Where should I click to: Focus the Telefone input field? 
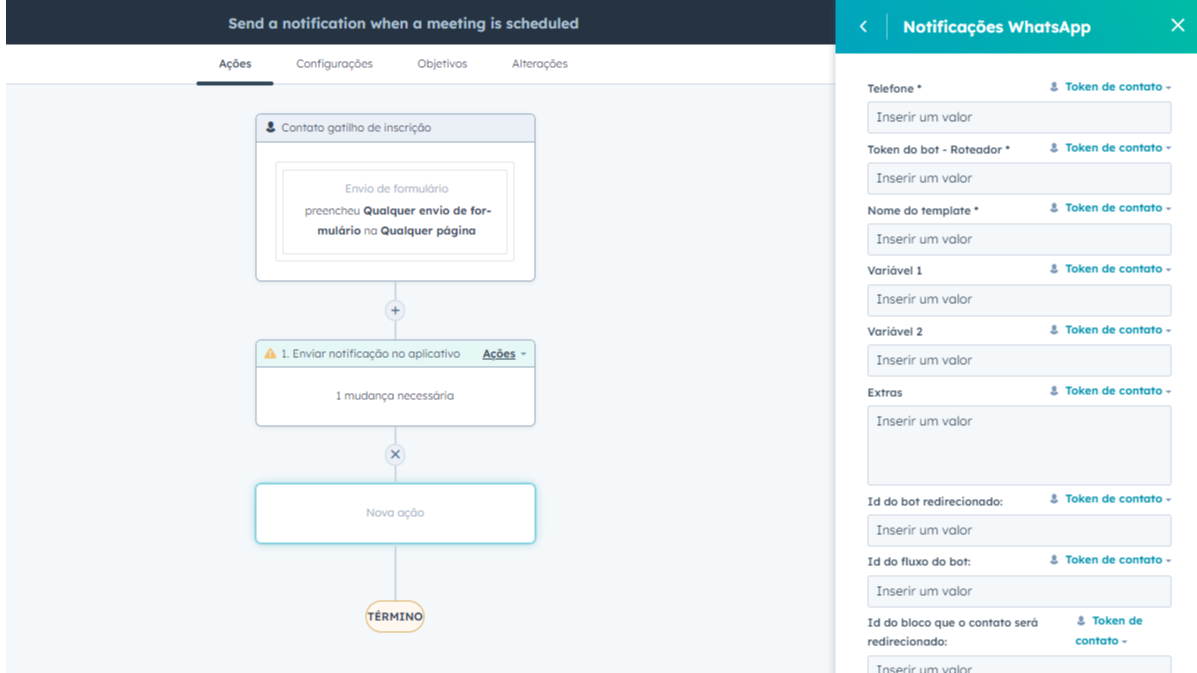tap(1018, 118)
